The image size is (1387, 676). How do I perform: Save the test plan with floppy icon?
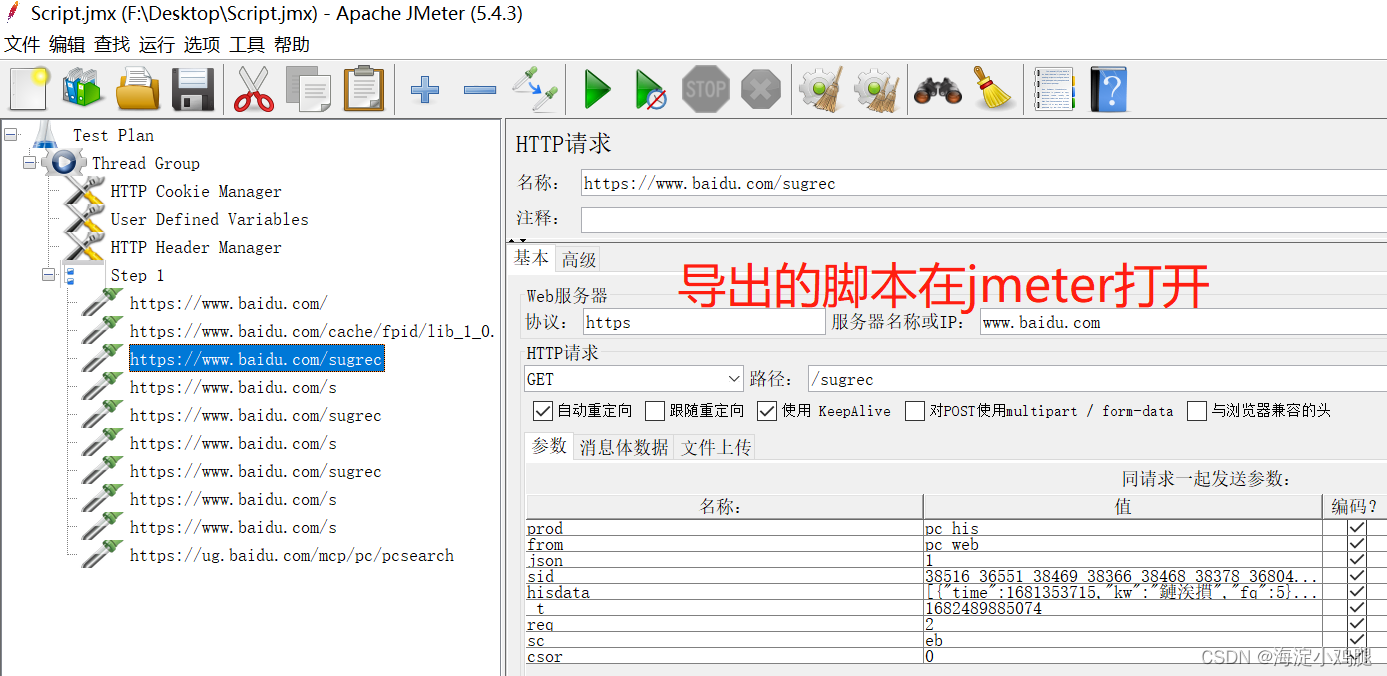pyautogui.click(x=194, y=89)
